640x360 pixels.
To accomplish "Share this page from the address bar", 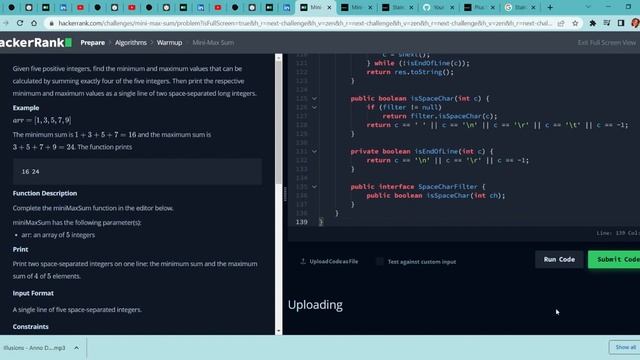I will (561, 23).
